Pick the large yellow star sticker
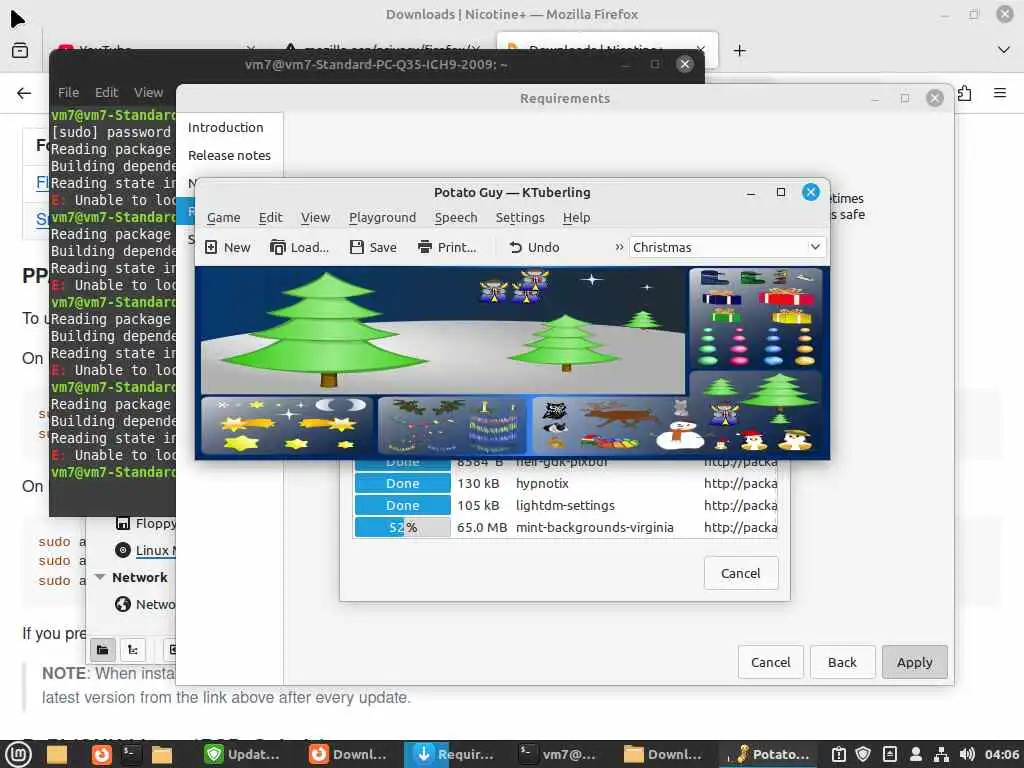1024x768 pixels. tap(240, 444)
